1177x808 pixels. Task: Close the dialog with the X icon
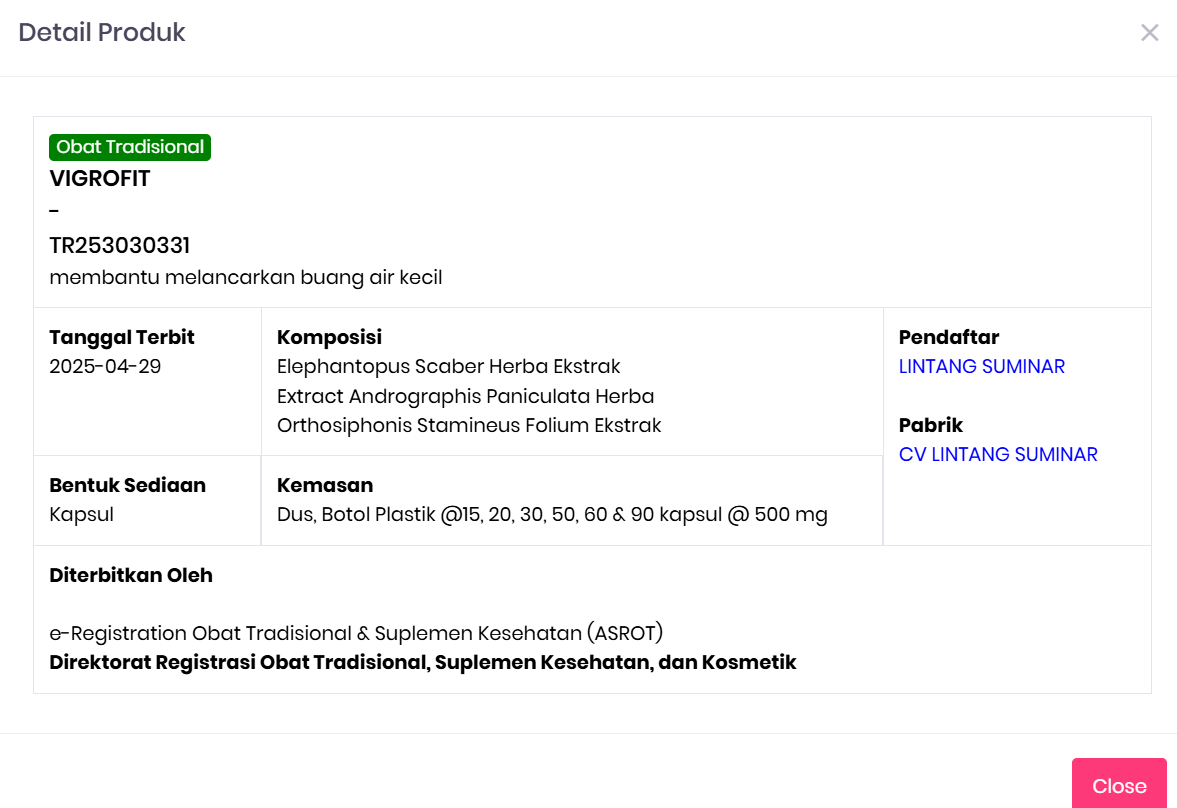click(1149, 33)
